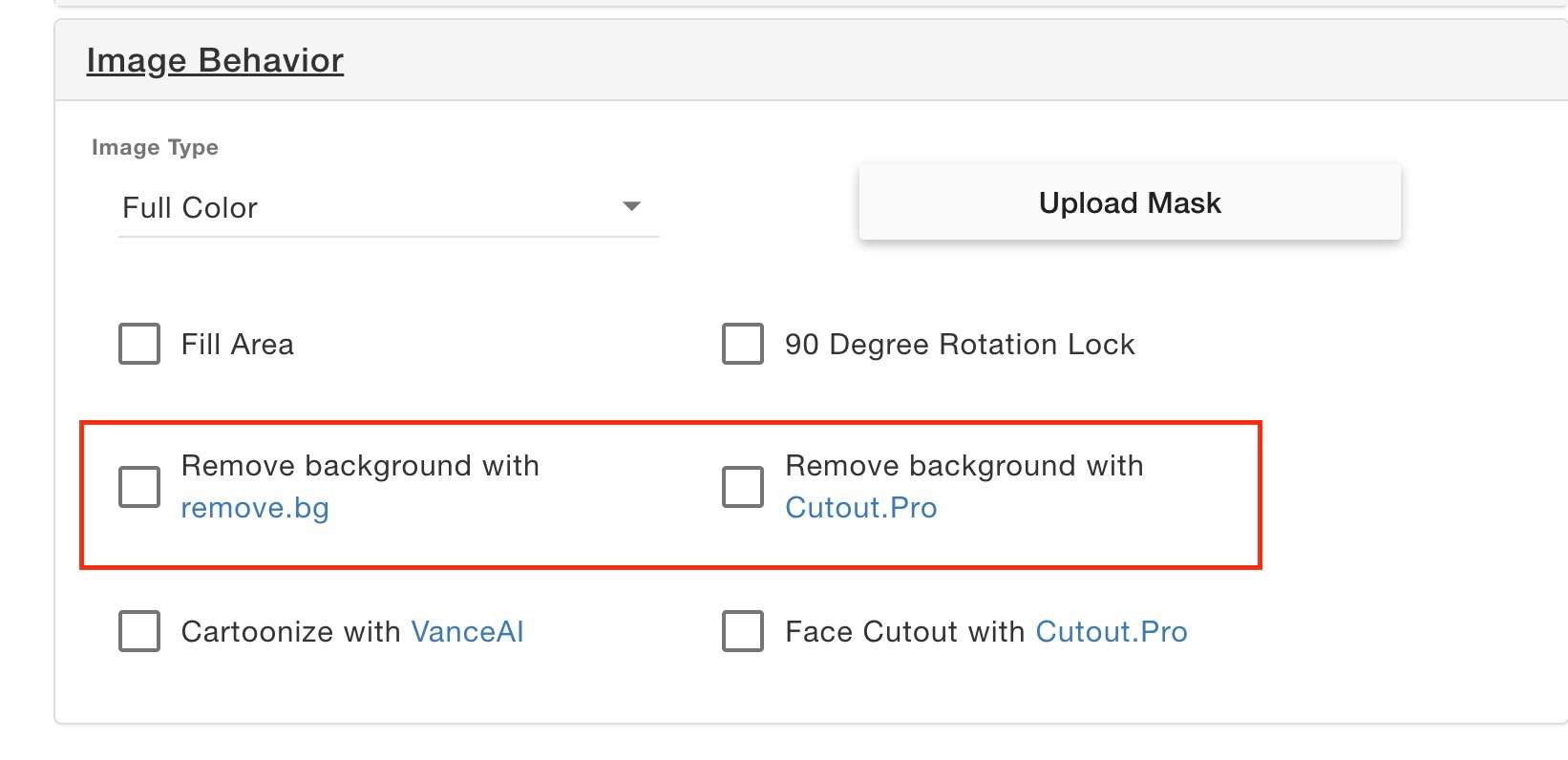Click the Upload Mask button
The height and width of the screenshot is (760, 1568).
(1130, 202)
